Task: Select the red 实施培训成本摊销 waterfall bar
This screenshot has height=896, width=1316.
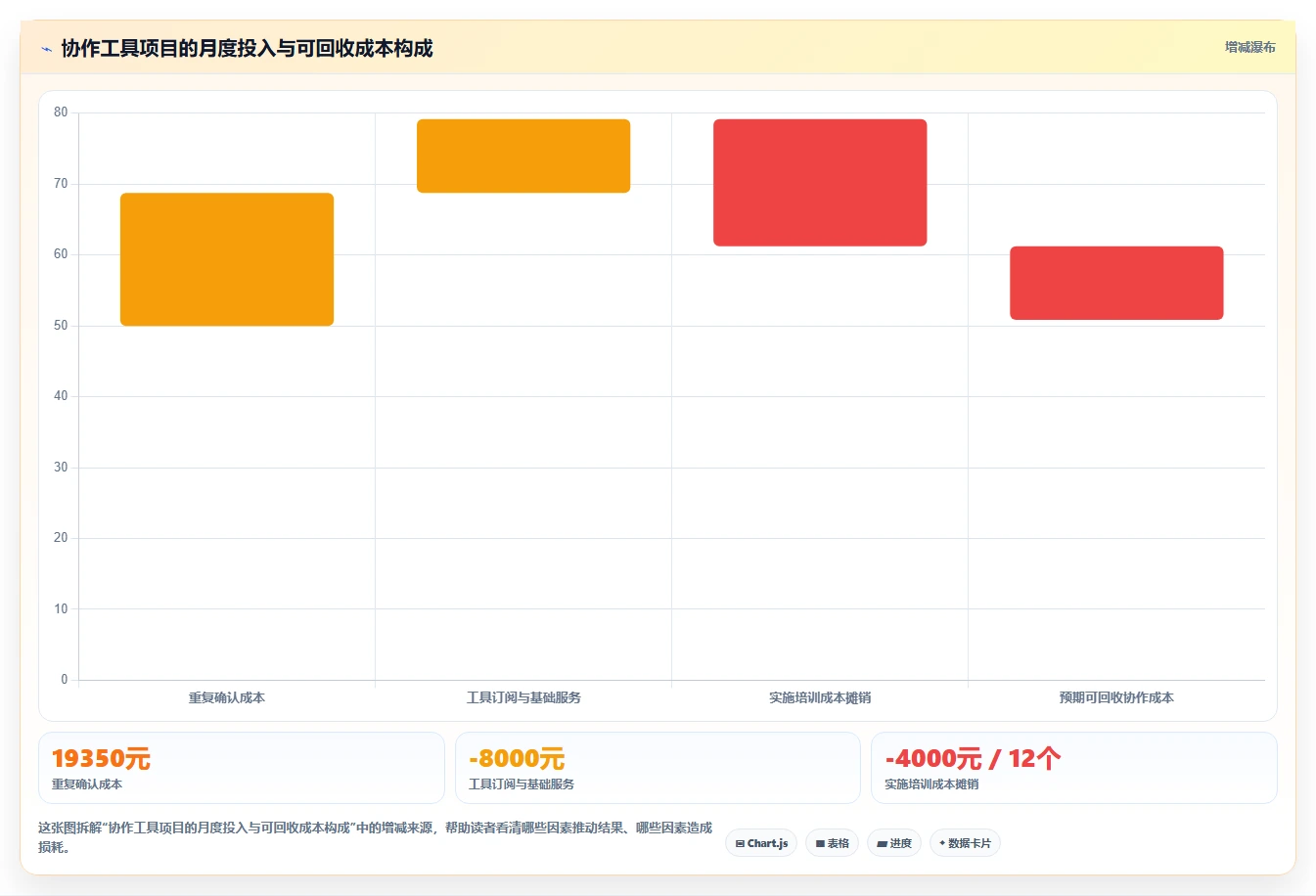Action: pos(820,183)
